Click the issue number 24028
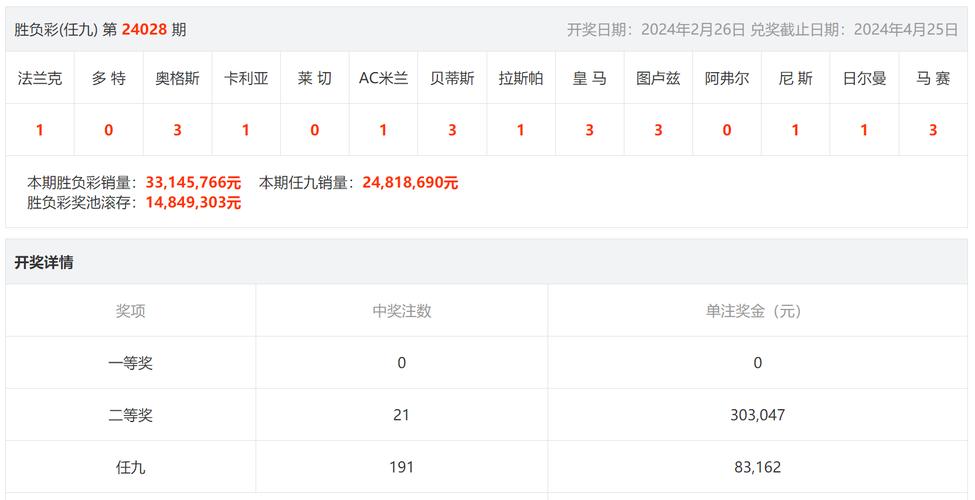The image size is (975, 500). [144, 29]
